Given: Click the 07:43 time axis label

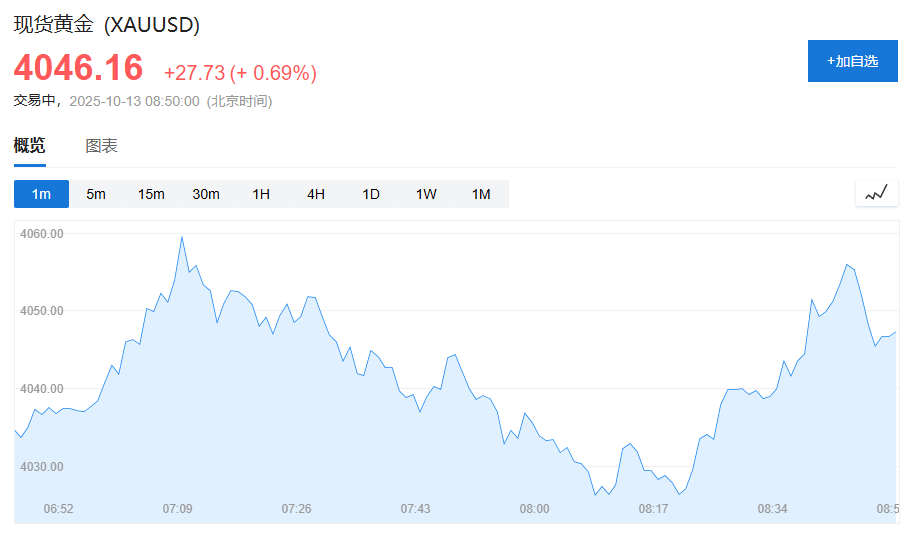Looking at the screenshot, I should pos(415,509).
